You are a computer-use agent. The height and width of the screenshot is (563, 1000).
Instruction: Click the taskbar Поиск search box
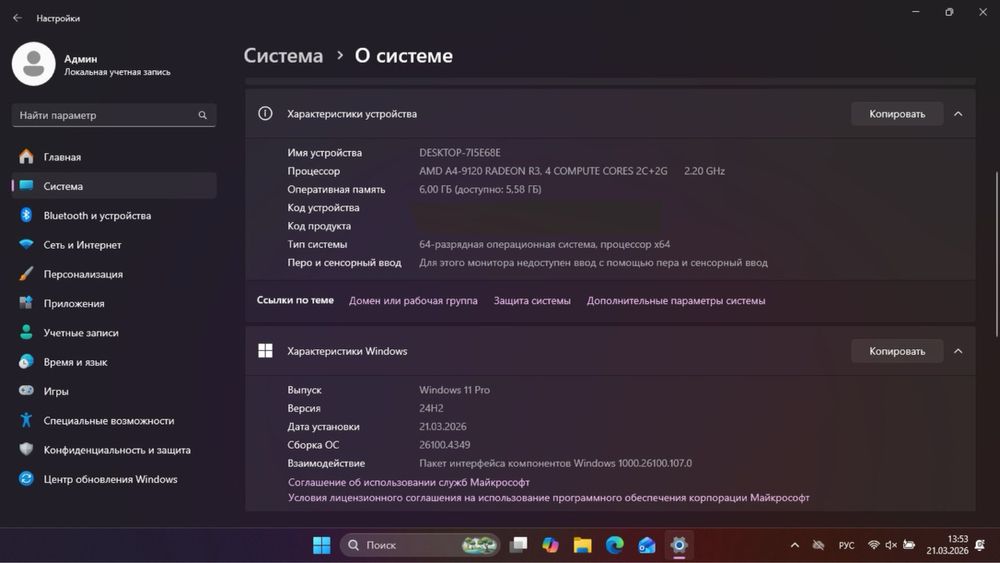pos(420,545)
